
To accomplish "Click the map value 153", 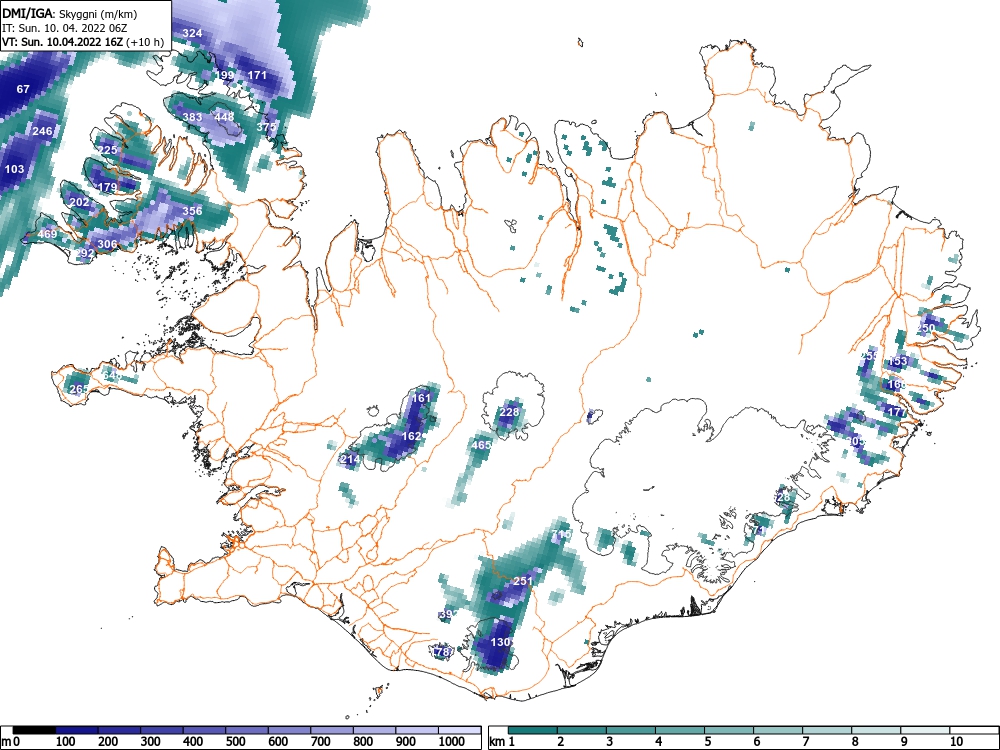I will point(897,362).
